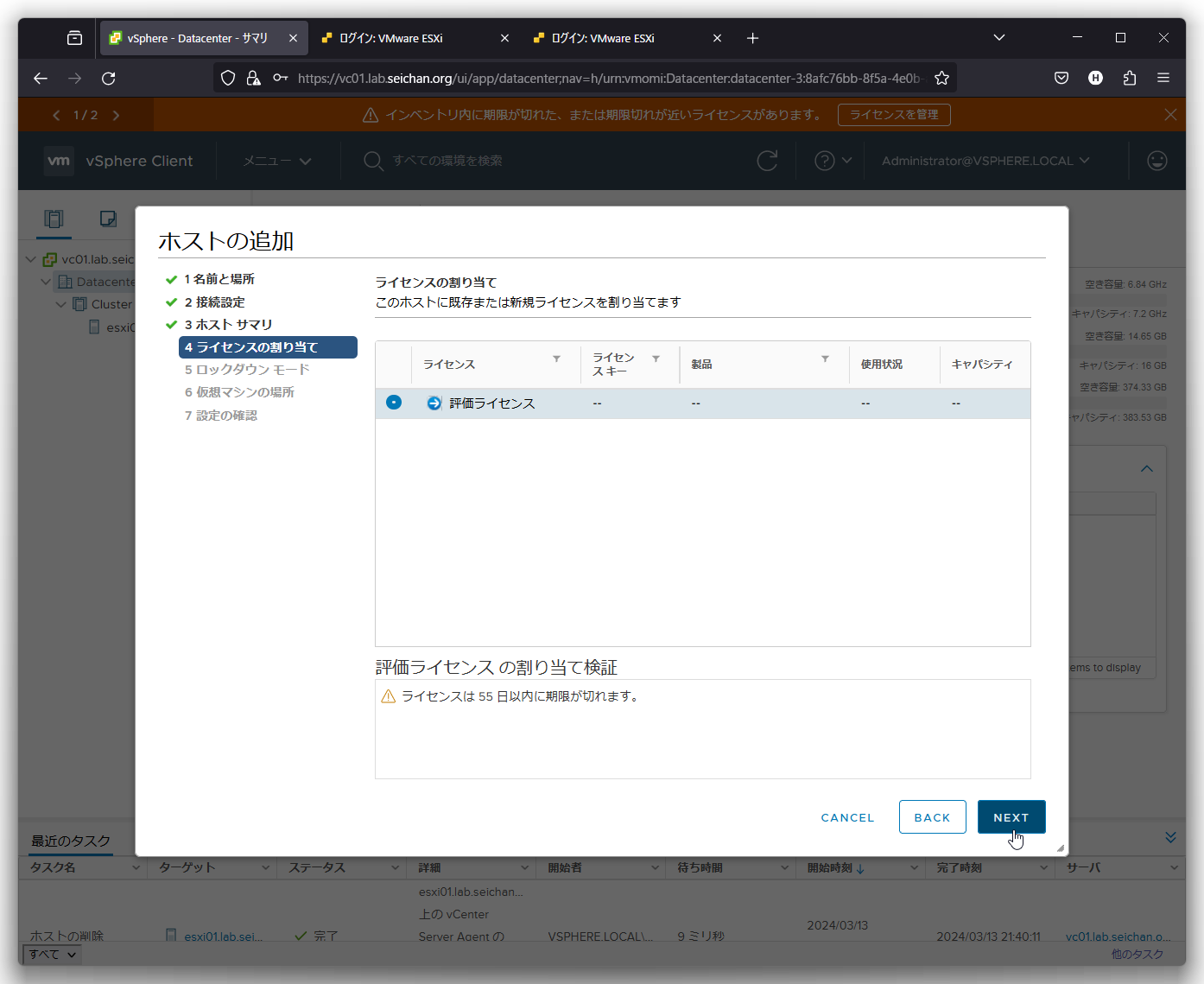This screenshot has width=1204, height=984.
Task: Open the Firefox hamburger application menu
Action: click(1163, 79)
